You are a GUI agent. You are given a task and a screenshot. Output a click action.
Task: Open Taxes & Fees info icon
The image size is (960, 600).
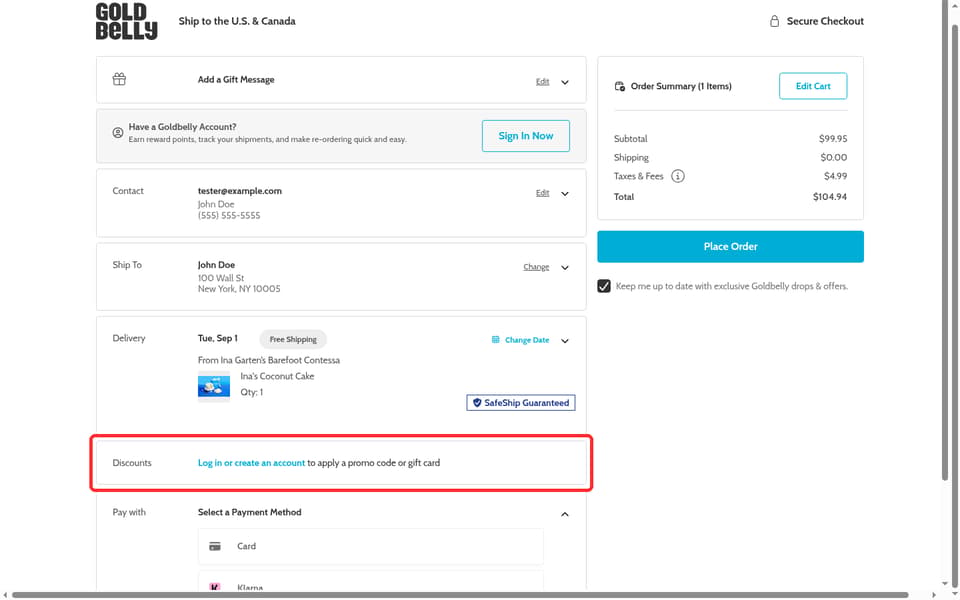678,176
